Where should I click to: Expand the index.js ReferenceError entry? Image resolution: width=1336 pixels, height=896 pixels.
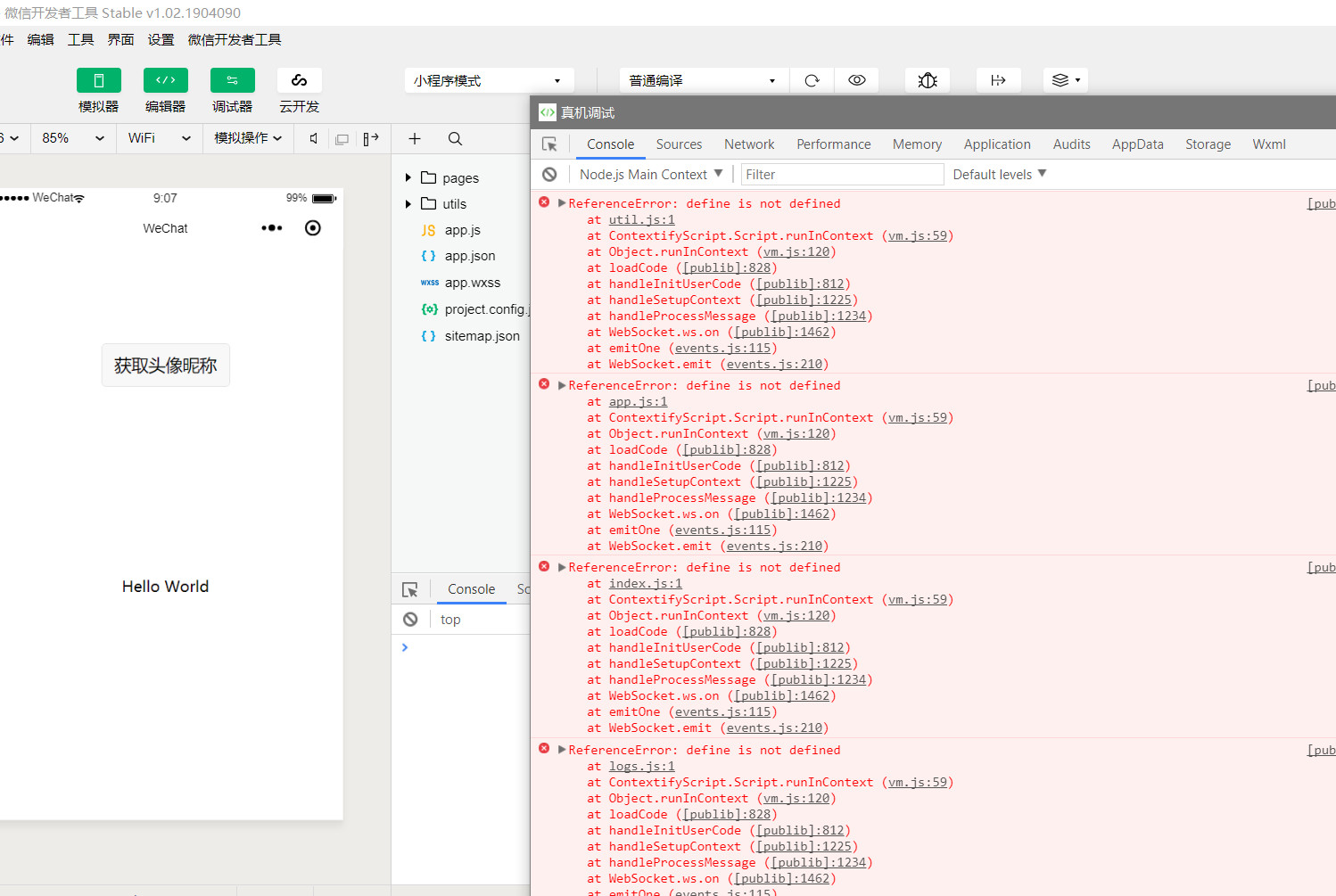[562, 567]
